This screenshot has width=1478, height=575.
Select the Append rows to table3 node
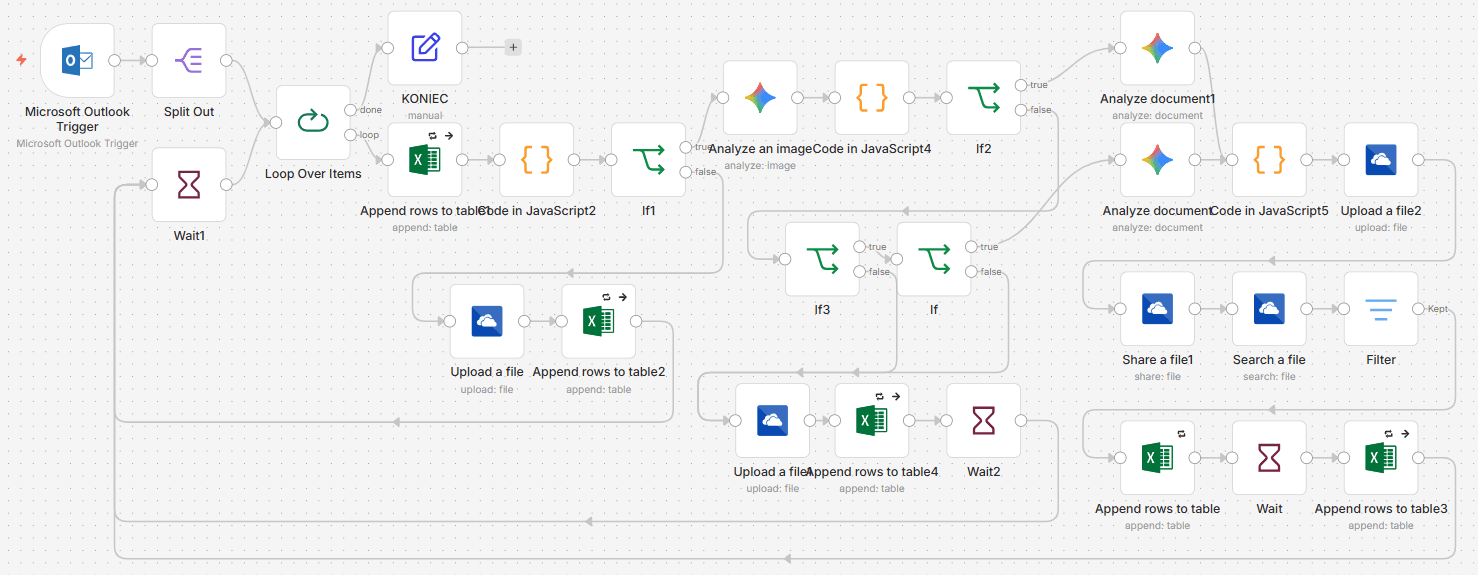click(1381, 458)
